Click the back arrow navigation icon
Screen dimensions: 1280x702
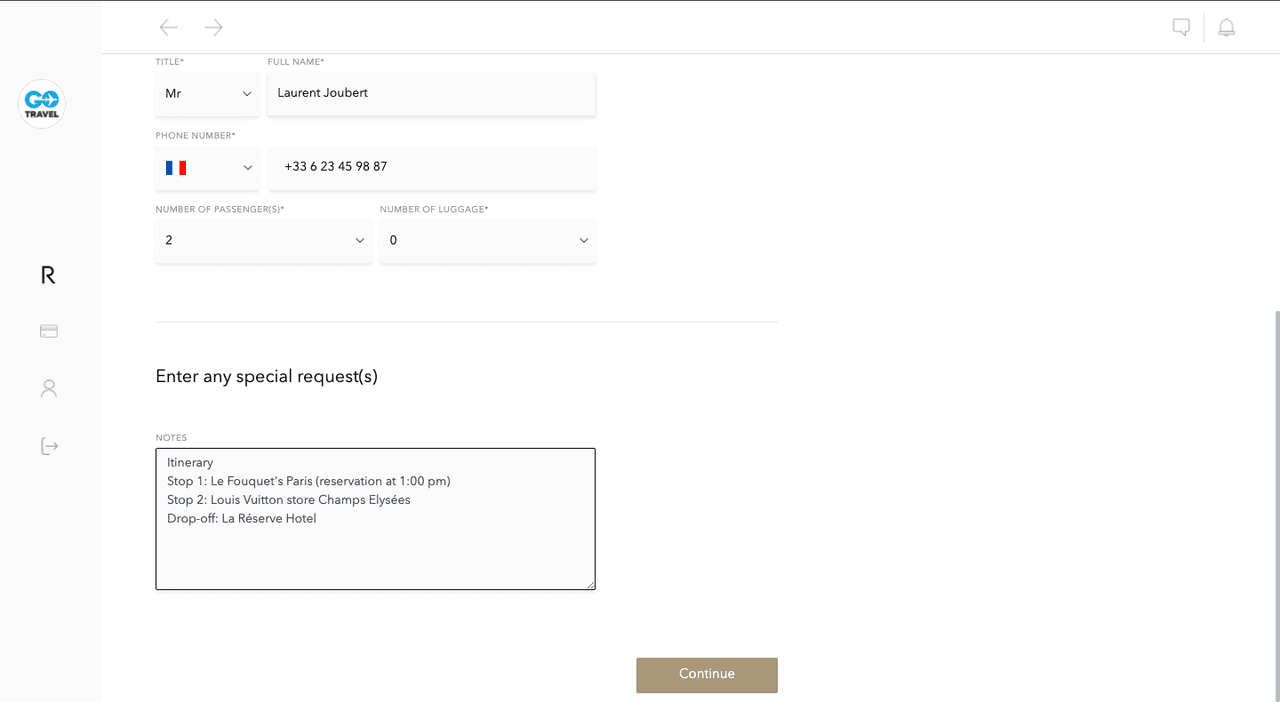(169, 28)
